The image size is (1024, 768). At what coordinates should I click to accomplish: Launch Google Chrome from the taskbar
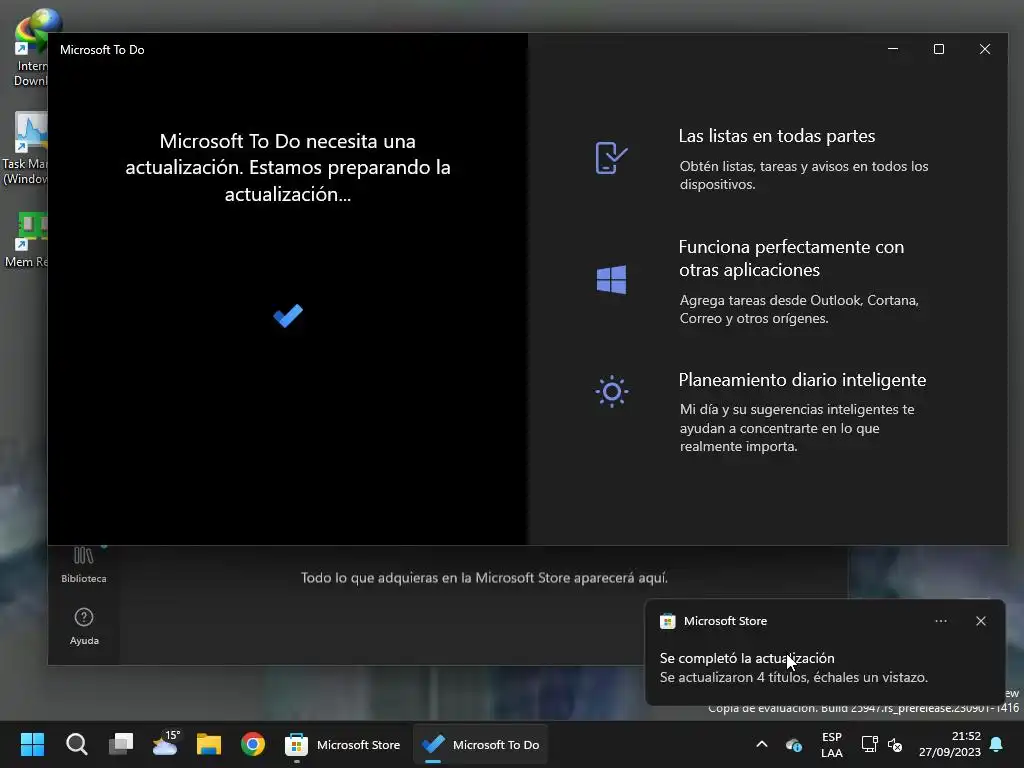(253, 744)
